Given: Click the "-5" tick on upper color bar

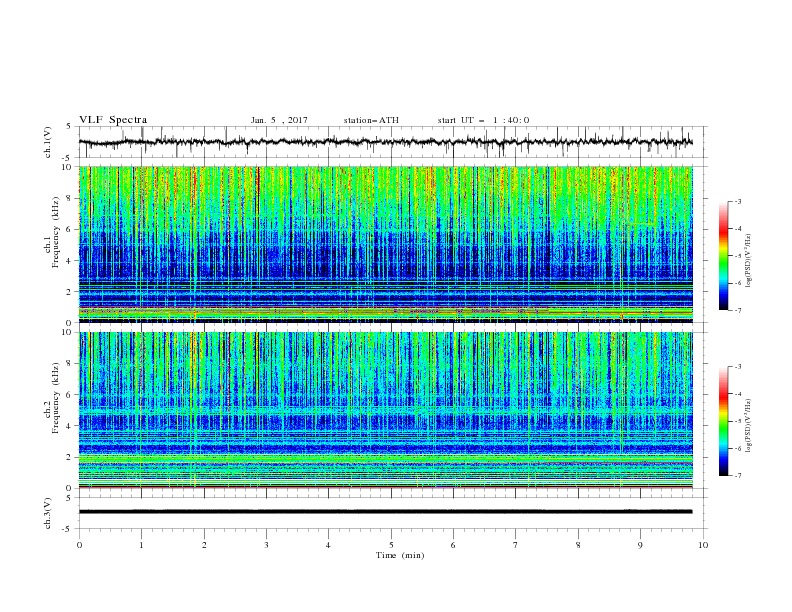Looking at the screenshot, I should (x=737, y=256).
